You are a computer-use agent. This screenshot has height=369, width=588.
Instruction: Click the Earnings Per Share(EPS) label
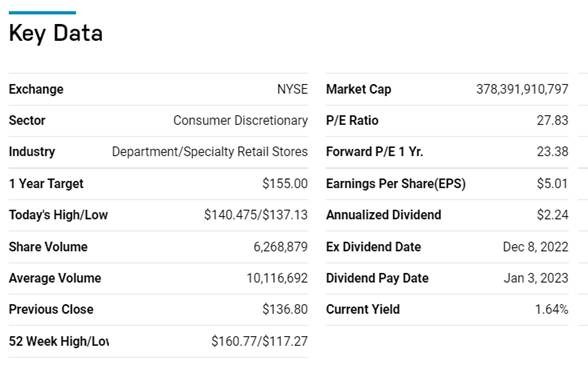click(396, 184)
